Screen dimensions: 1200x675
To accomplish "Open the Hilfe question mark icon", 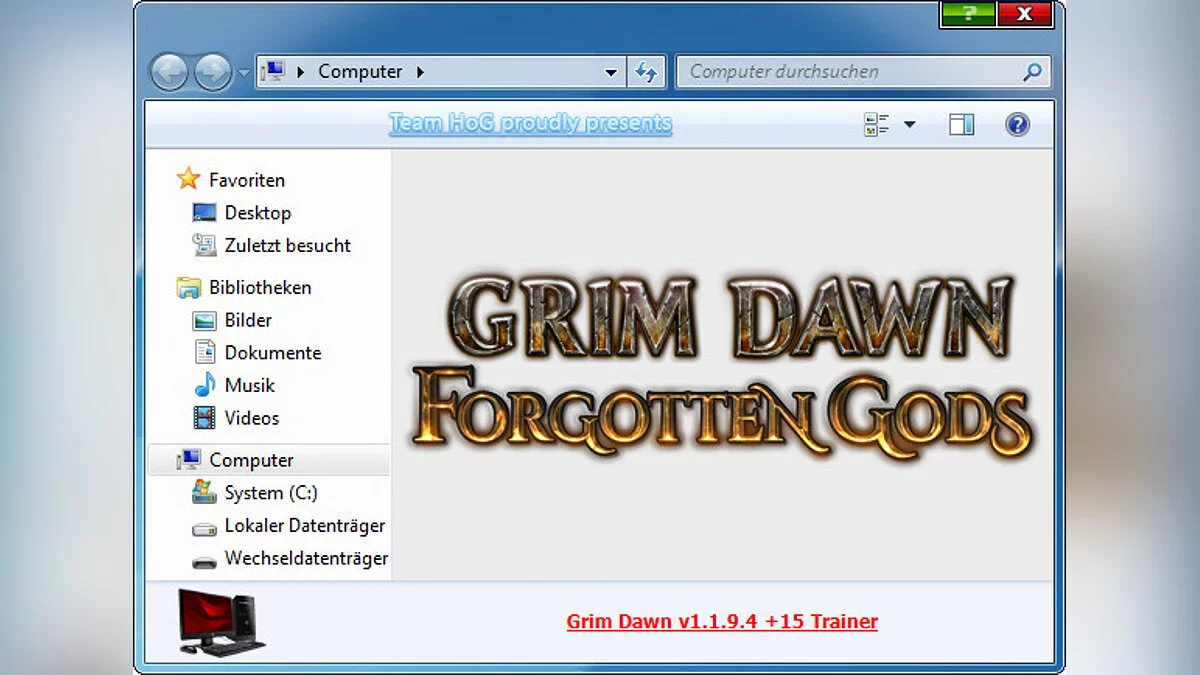I will click(1017, 124).
